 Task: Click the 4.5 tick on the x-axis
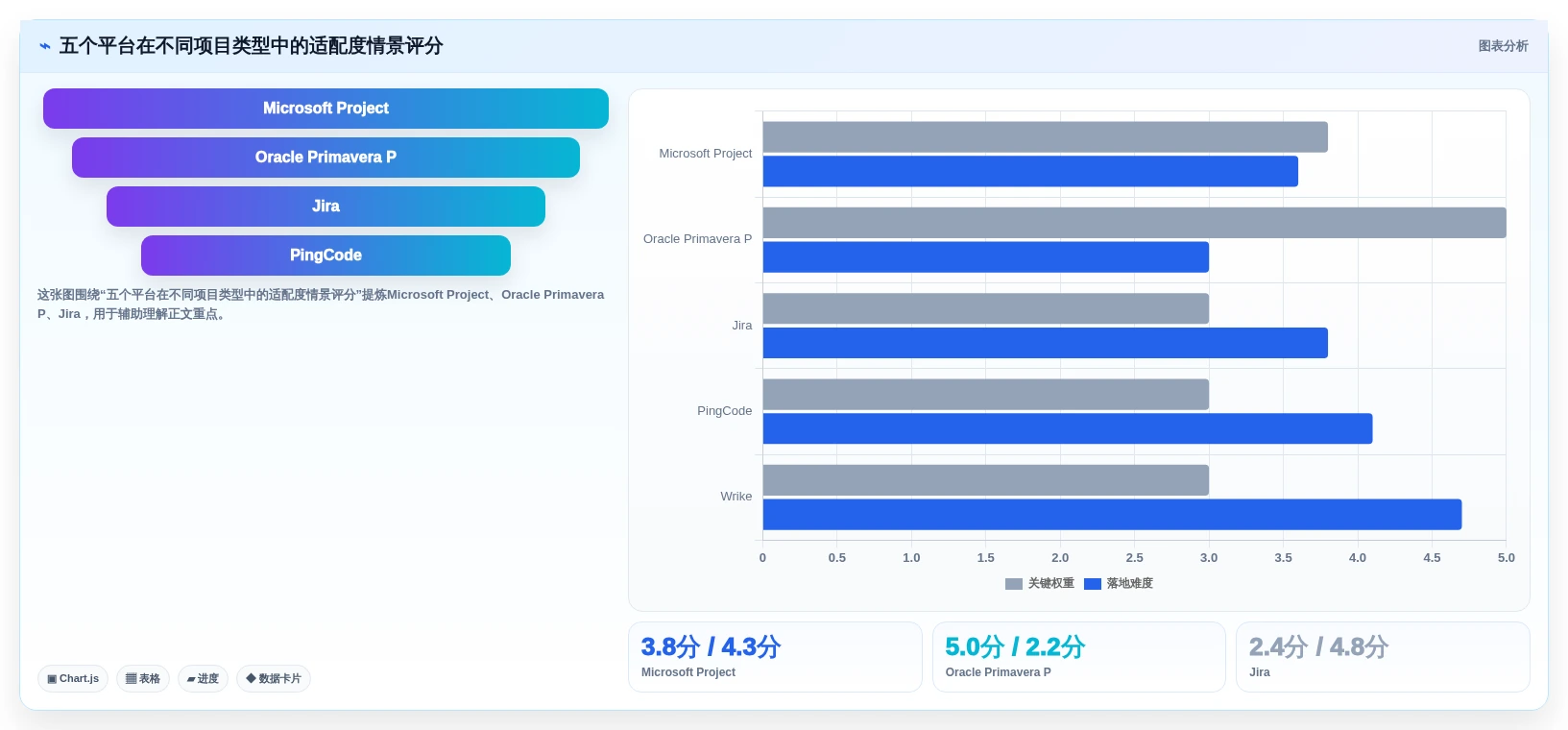click(x=1432, y=558)
